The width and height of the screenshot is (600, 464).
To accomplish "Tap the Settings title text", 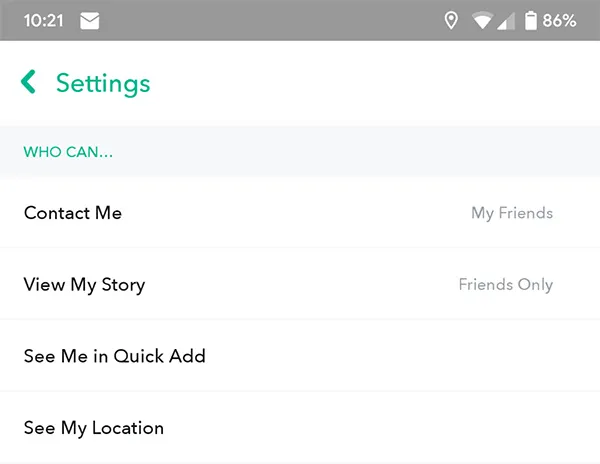I will click(x=103, y=84).
